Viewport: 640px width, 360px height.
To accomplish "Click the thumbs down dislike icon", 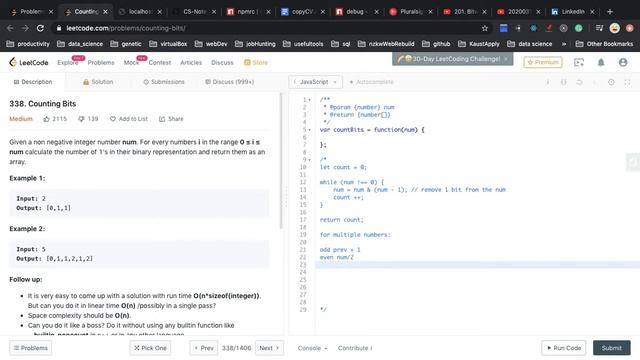I will (x=81, y=119).
